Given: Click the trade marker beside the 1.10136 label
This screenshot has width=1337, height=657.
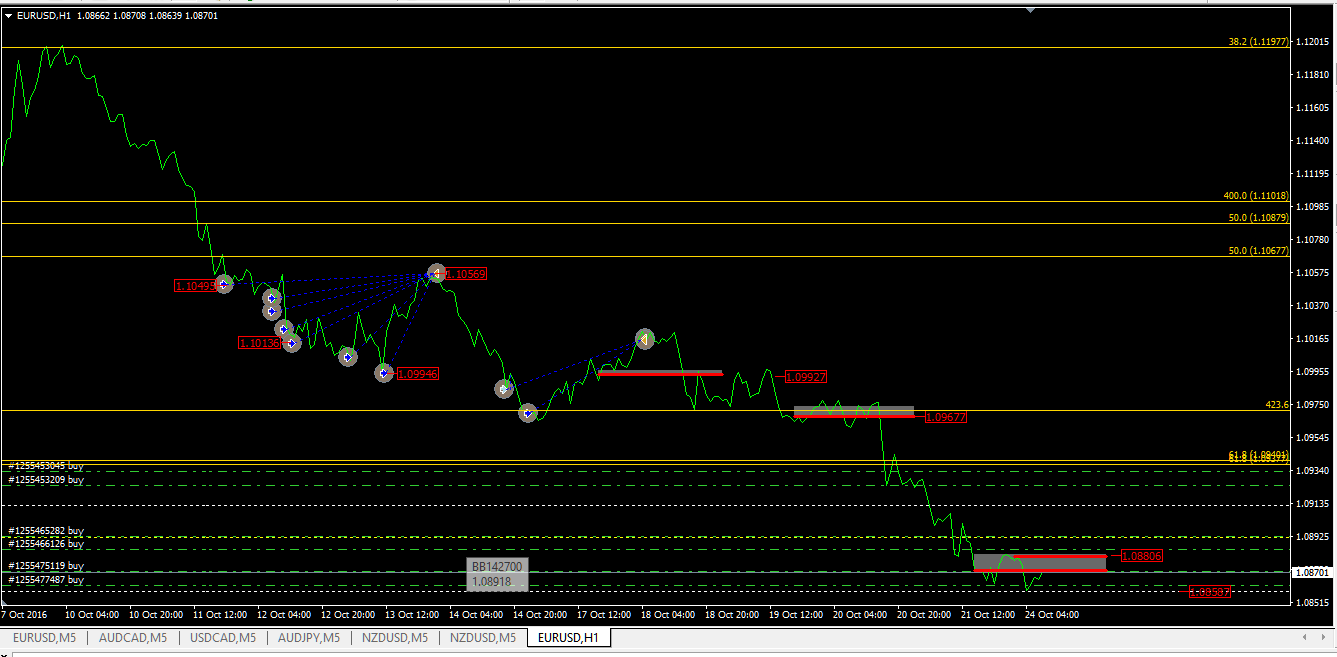Looking at the screenshot, I should tap(291, 343).
